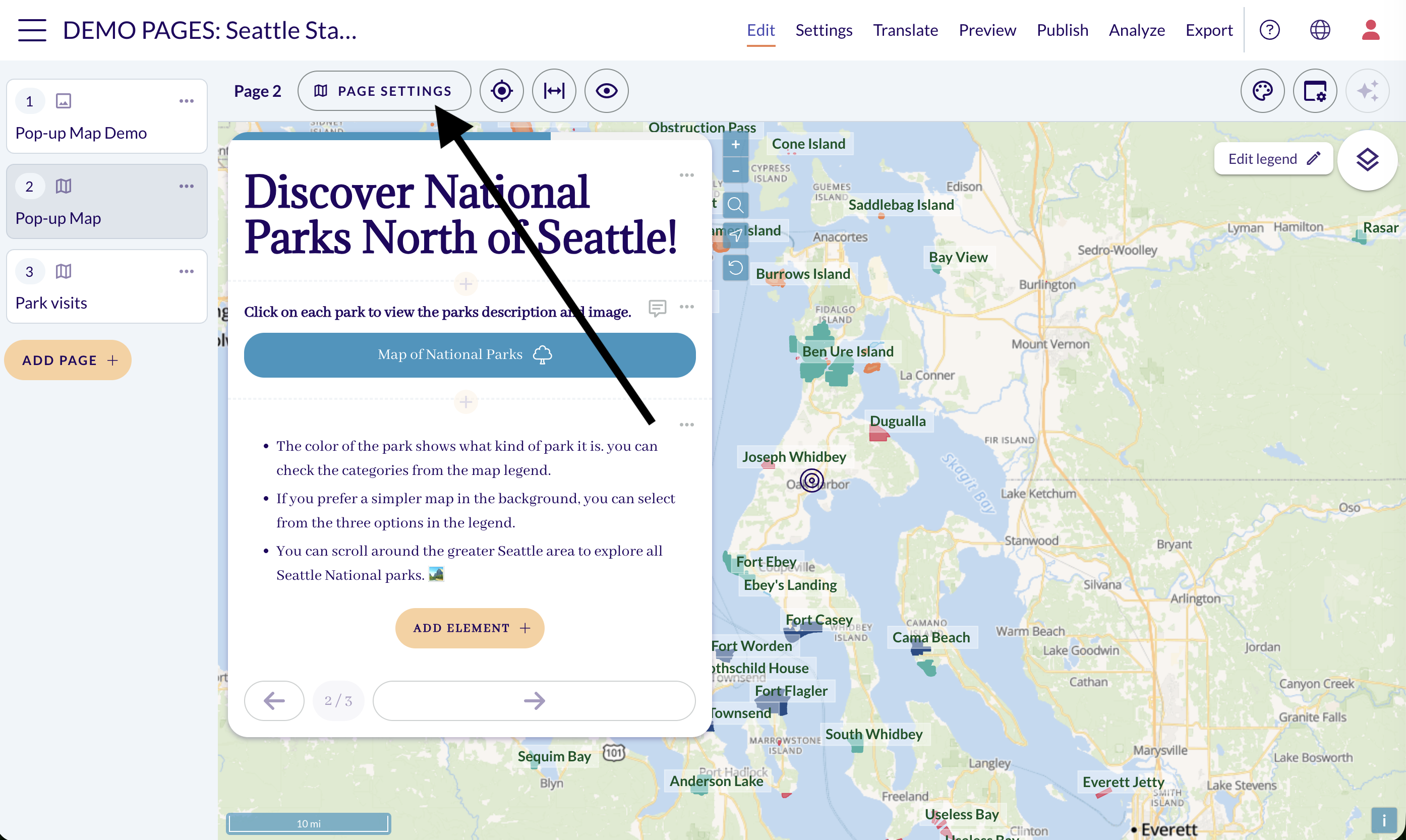
Task: Reset the map view rotation icon
Action: click(735, 267)
